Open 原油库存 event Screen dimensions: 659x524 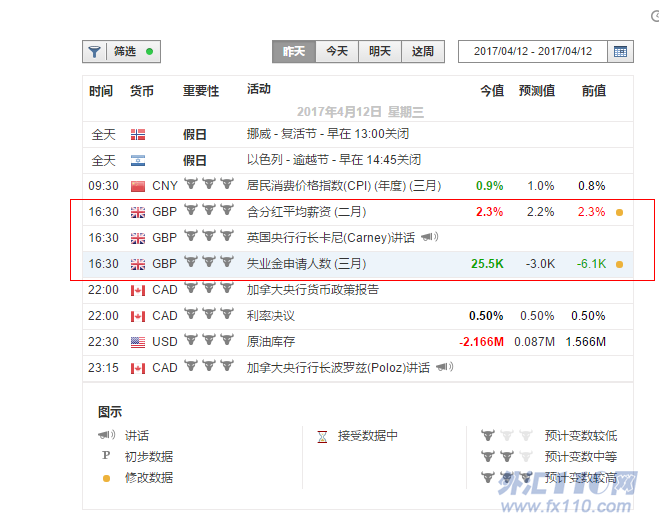tap(271, 342)
